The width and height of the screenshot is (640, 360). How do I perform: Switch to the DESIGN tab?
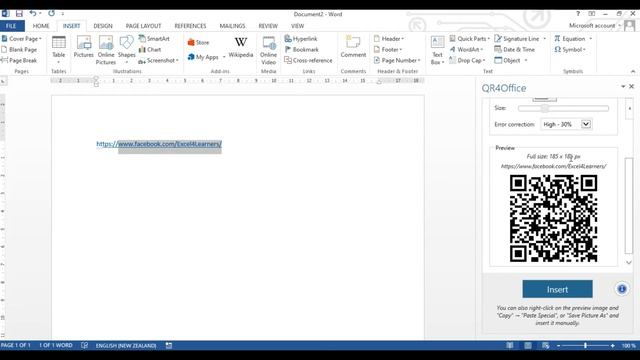pyautogui.click(x=103, y=26)
